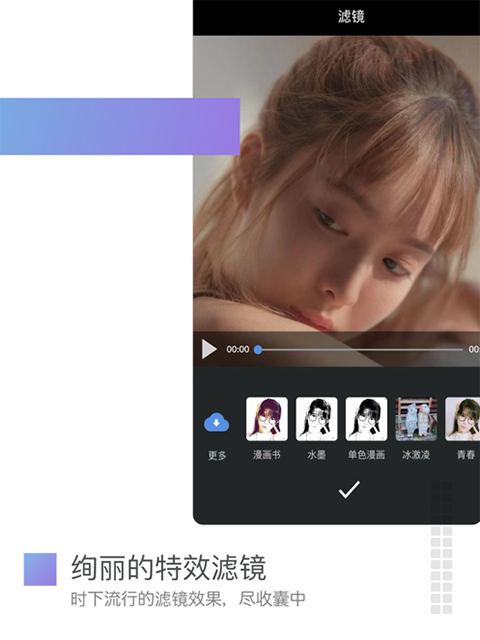The height and width of the screenshot is (640, 480).
Task: Click the 绚丽的特效滤镜 heading
Action: [x=169, y=568]
